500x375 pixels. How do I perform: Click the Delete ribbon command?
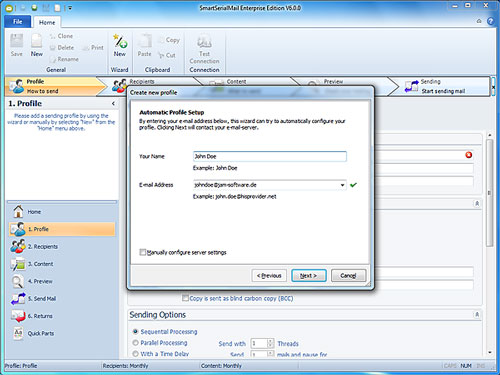(62, 48)
